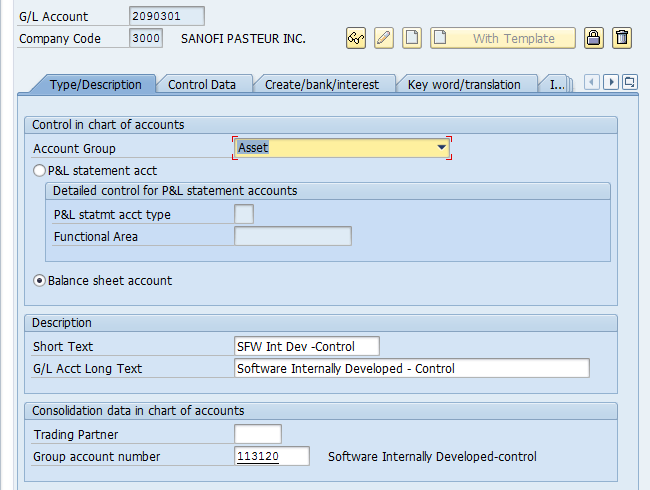
Task: Open the Account Group dropdown
Action: coord(441,148)
